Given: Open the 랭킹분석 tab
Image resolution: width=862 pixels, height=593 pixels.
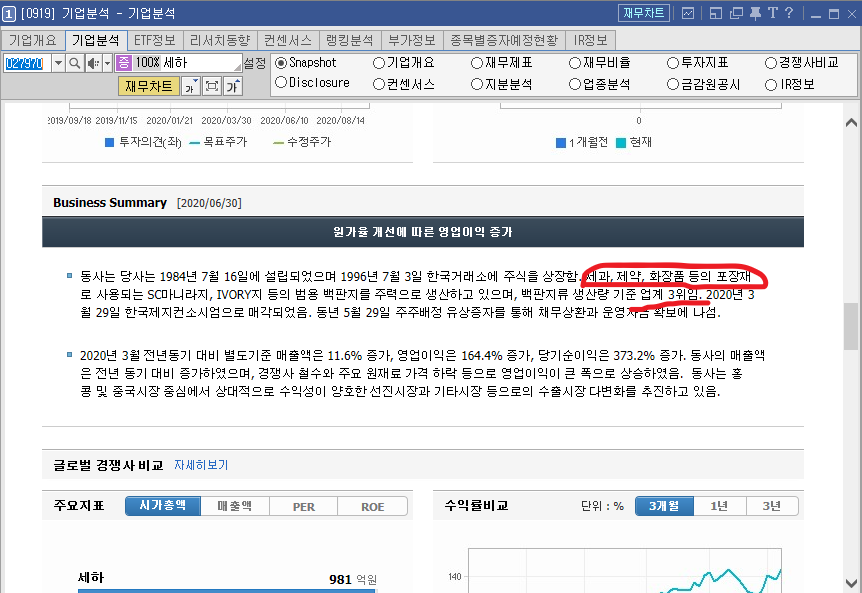Looking at the screenshot, I should coord(349,40).
